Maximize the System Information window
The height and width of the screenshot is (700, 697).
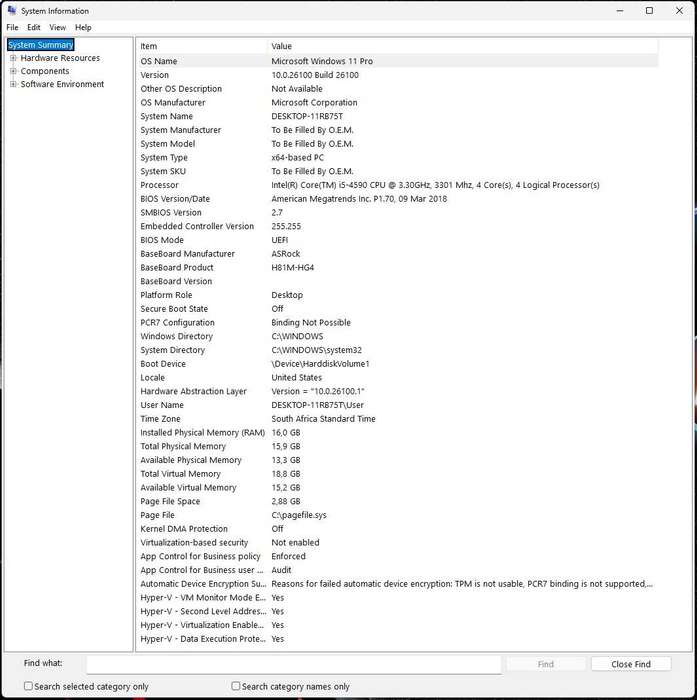[649, 10]
